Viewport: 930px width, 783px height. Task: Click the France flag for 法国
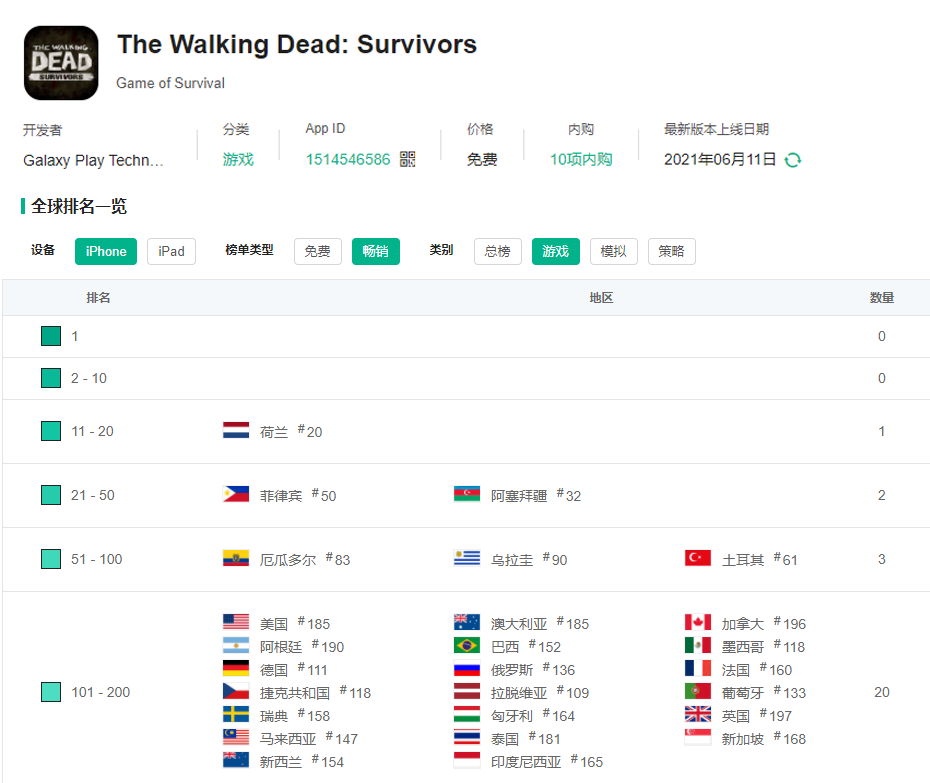[x=698, y=669]
